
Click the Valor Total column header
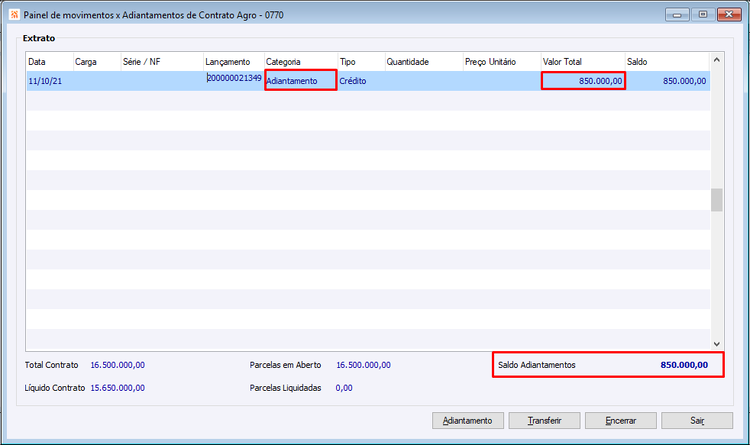(x=583, y=62)
